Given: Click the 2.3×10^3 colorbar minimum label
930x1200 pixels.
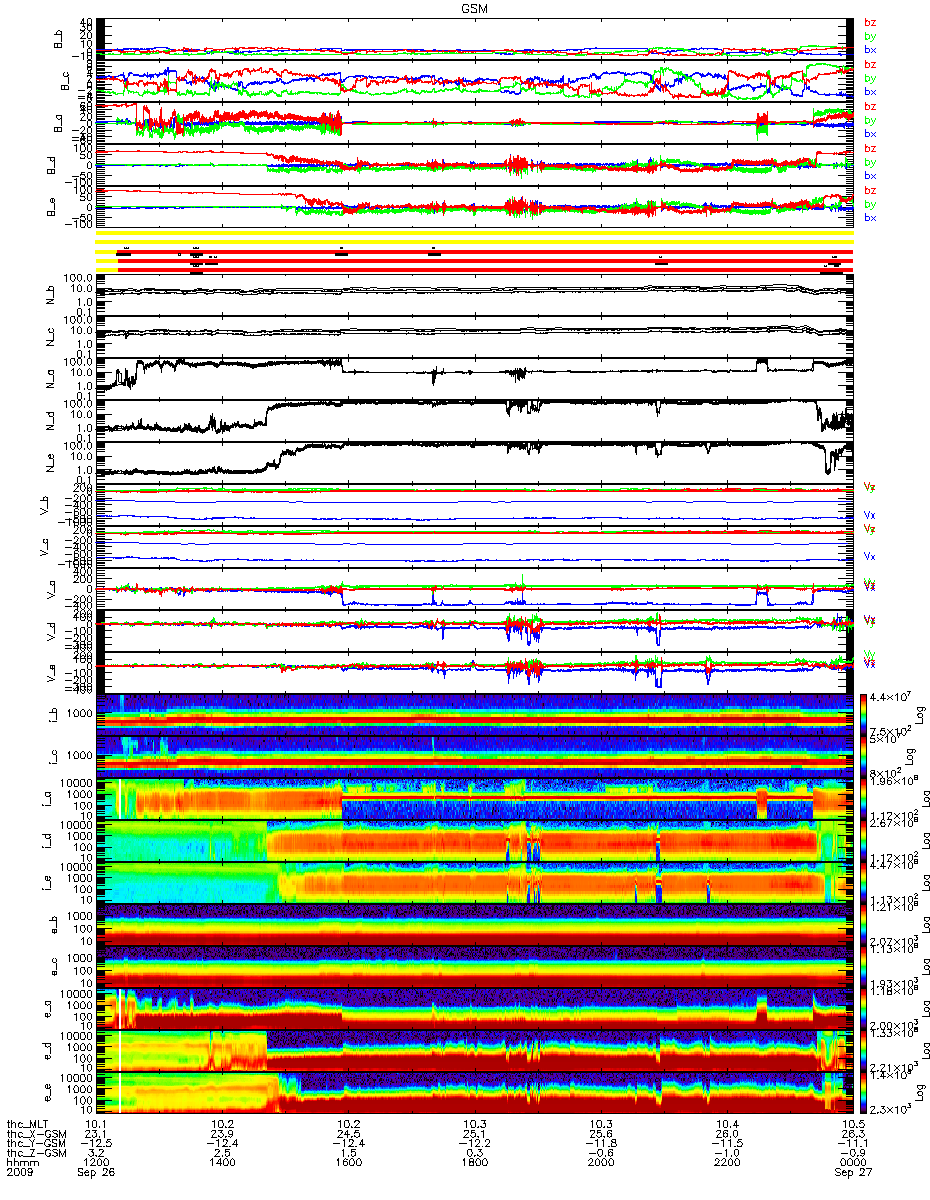Looking at the screenshot, I should [x=888, y=1110].
